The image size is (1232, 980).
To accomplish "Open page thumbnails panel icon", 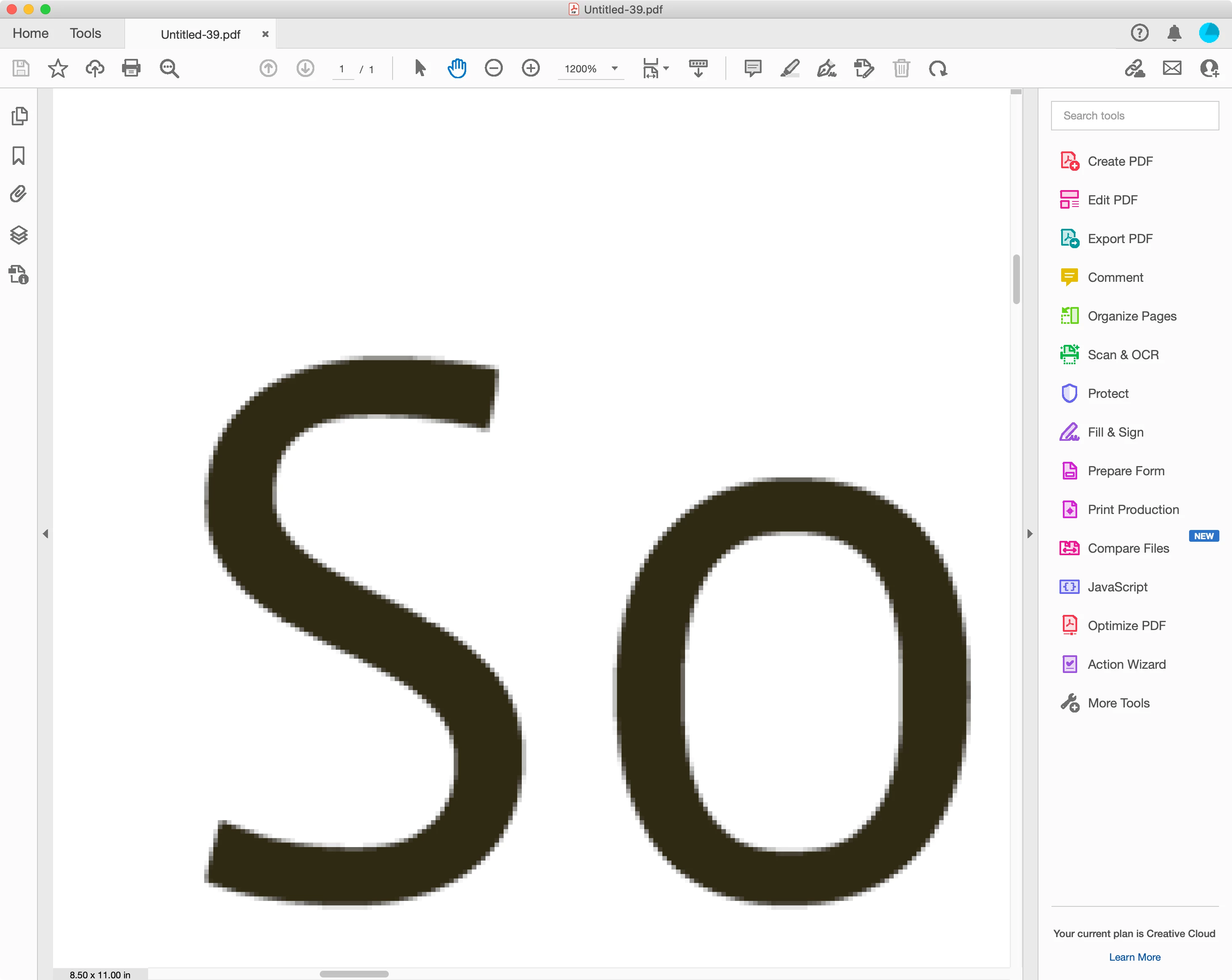I will point(19,116).
